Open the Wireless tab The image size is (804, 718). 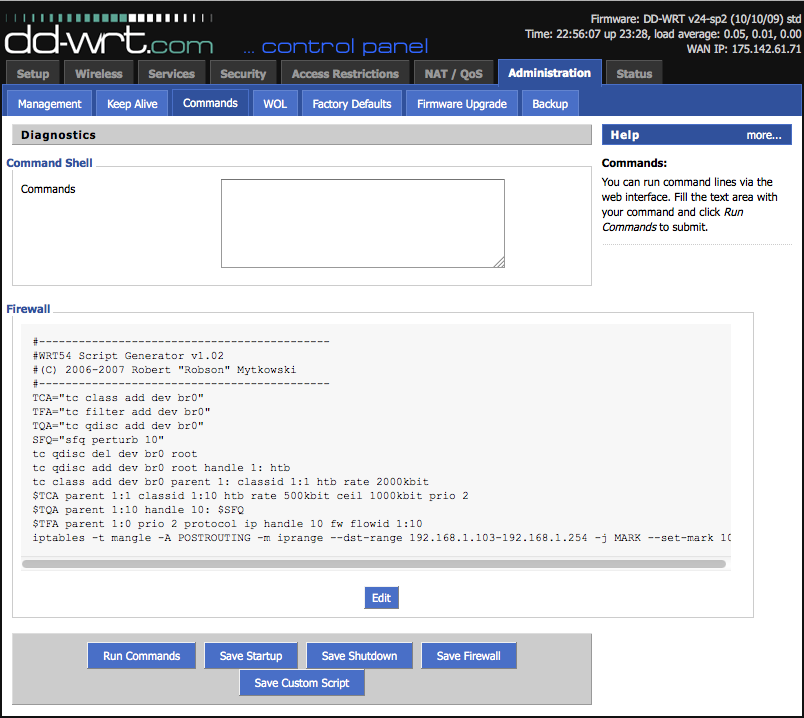point(101,72)
